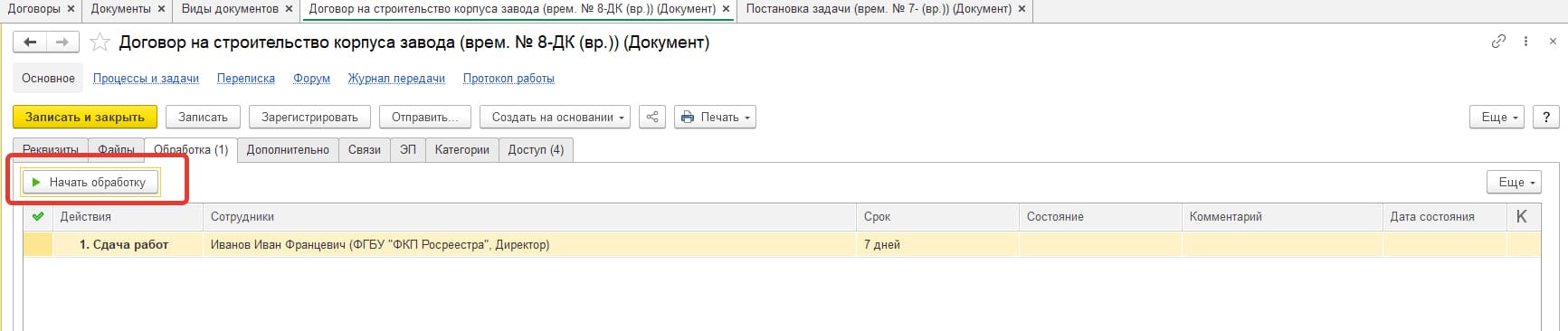Close the Виды документов tab
Screen dimensions: 1568x331
tap(289, 9)
